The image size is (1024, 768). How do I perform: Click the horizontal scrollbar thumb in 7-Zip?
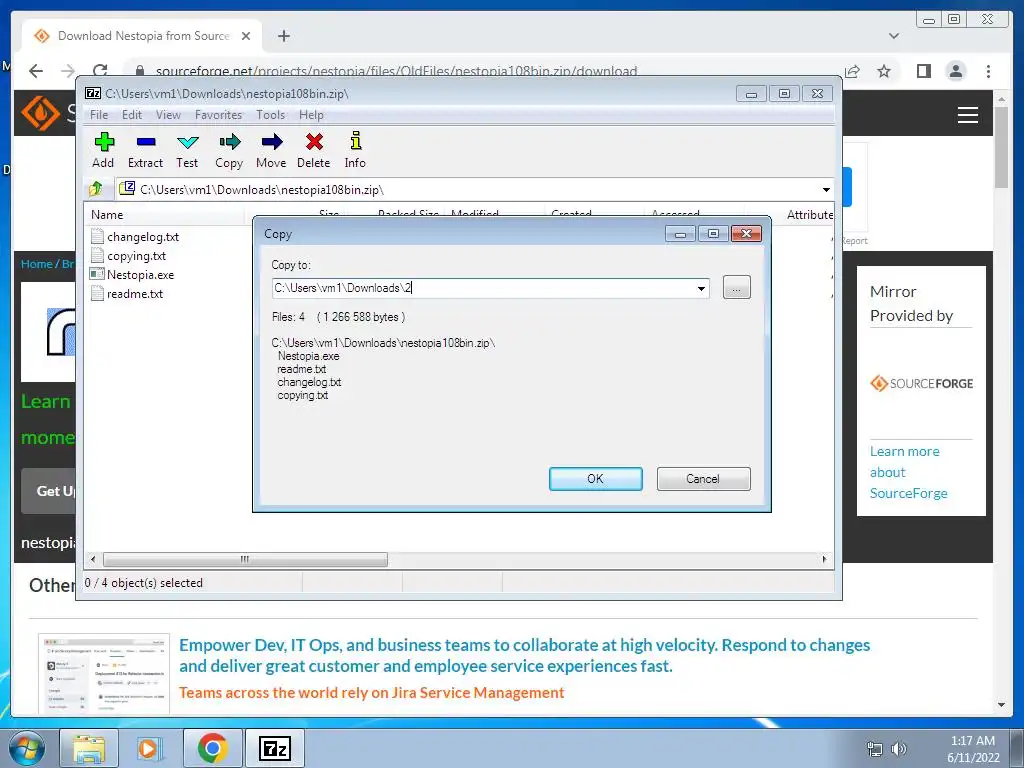tap(245, 560)
